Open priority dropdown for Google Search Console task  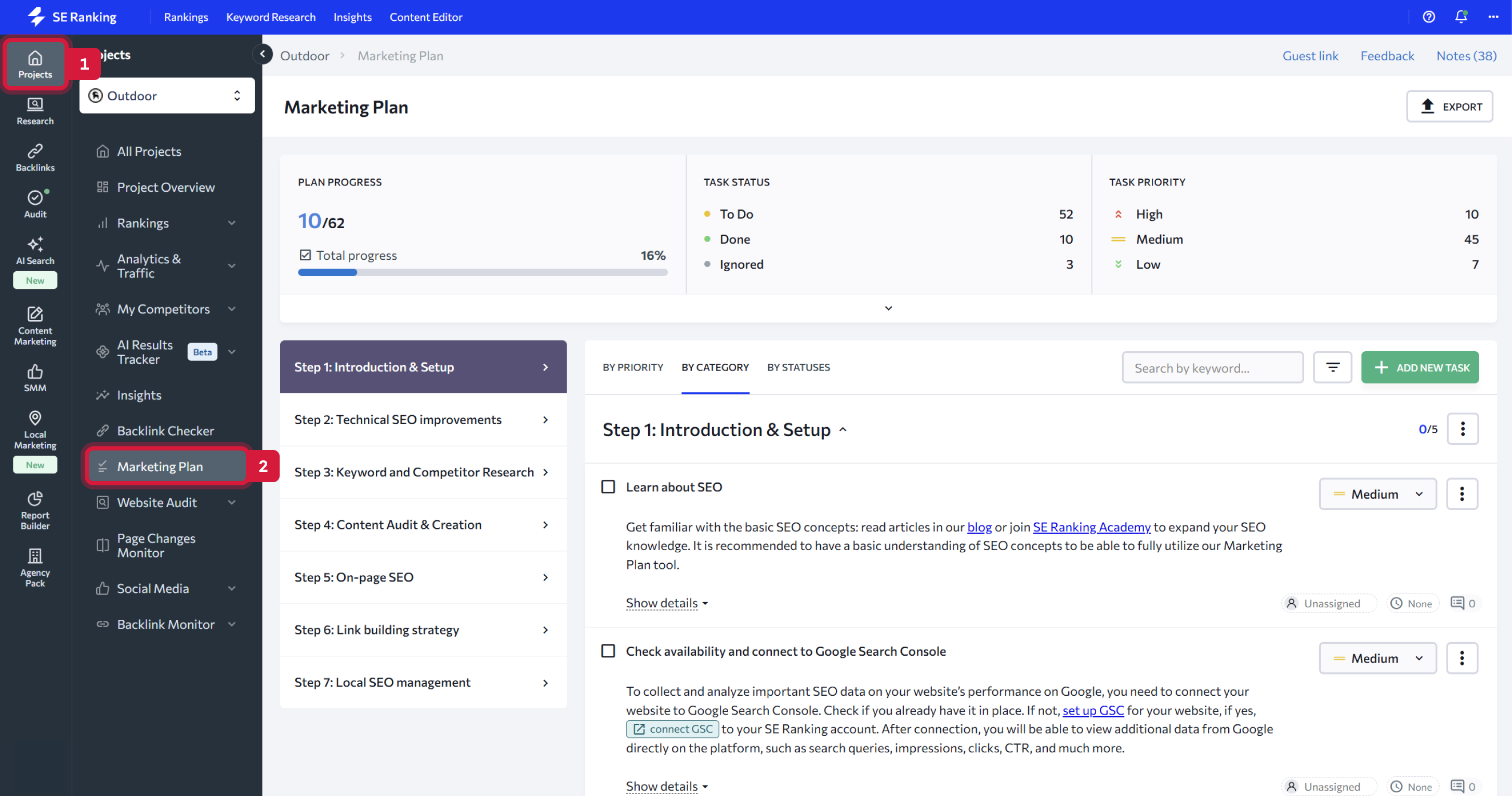[1377, 658]
